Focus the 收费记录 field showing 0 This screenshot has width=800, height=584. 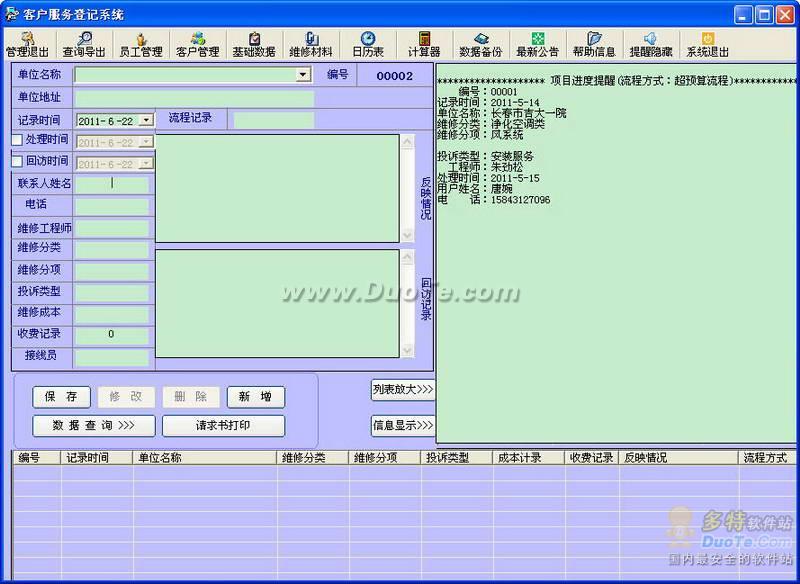112,335
